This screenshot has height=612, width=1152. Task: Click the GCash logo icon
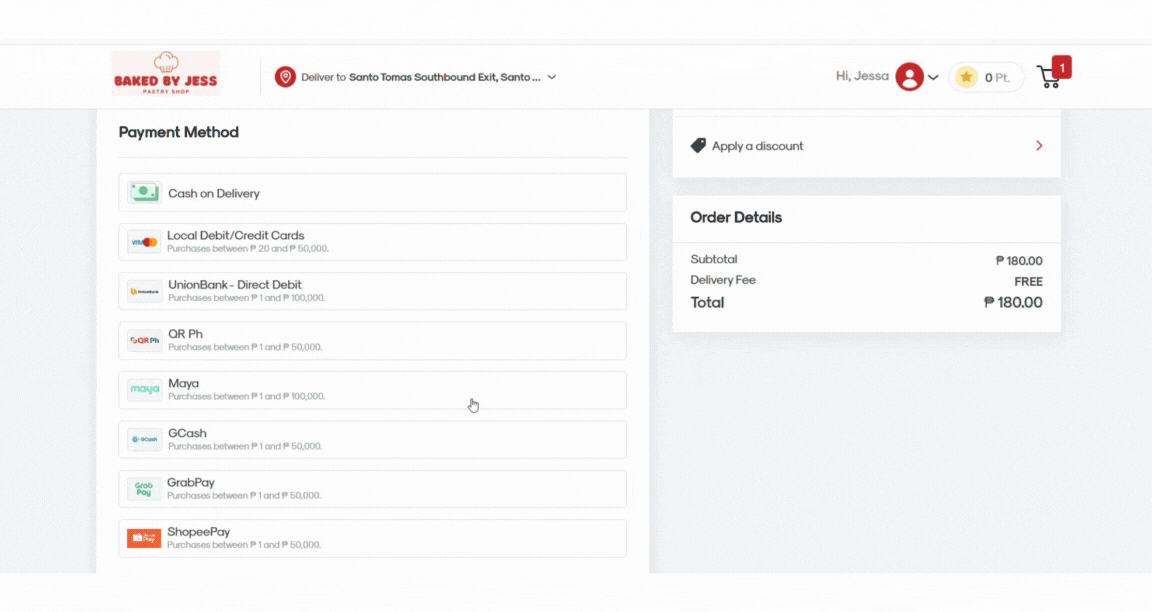coord(144,439)
